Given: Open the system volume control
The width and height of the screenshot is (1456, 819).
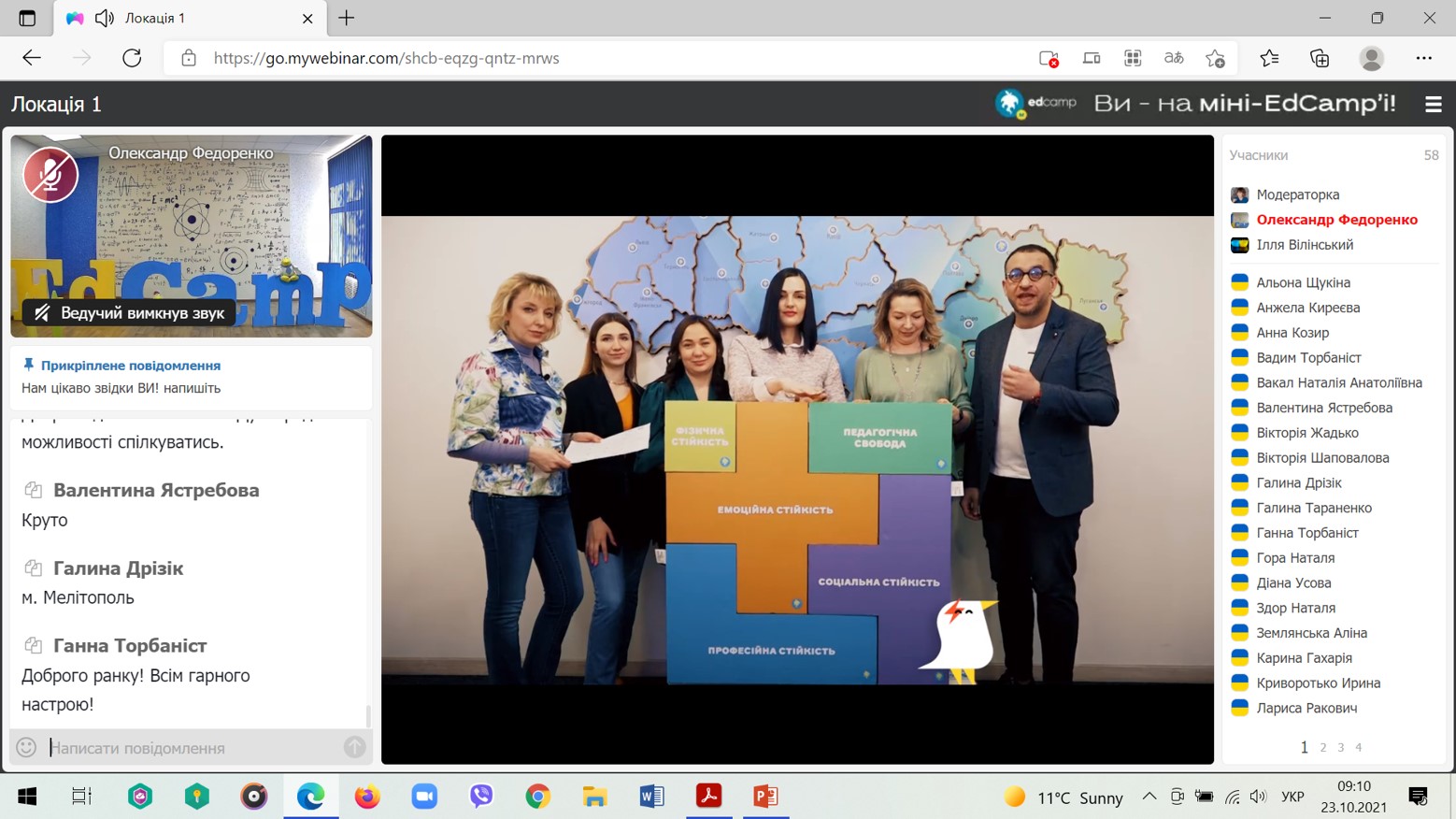Looking at the screenshot, I should tap(1258, 797).
